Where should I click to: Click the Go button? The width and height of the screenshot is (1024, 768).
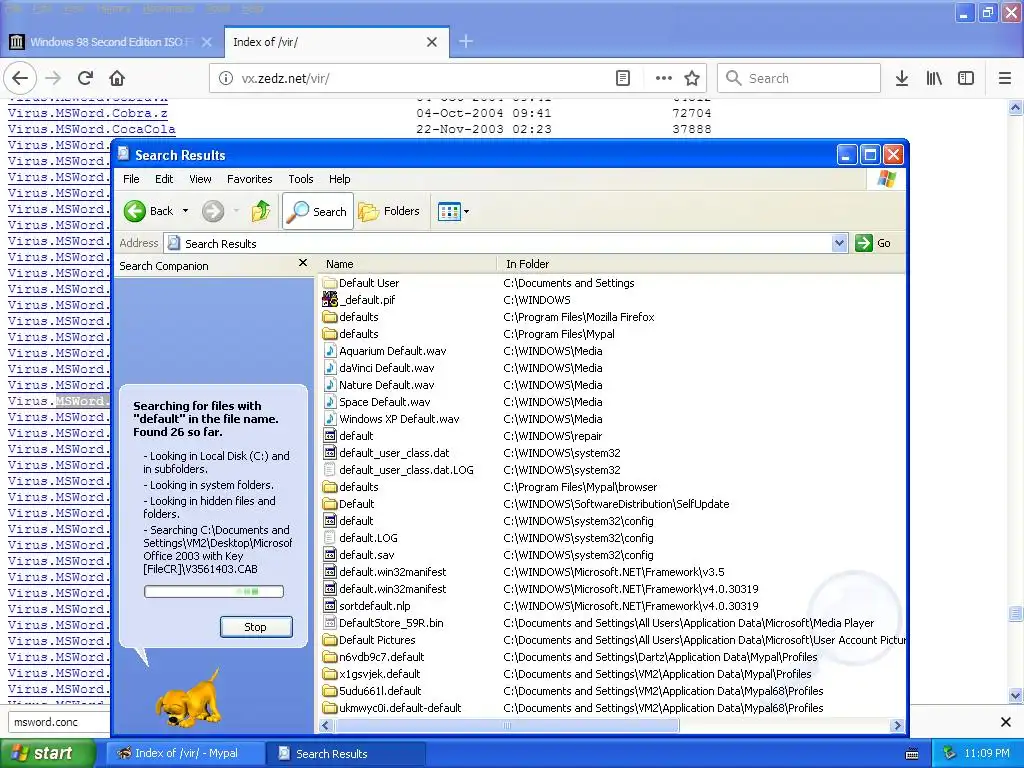tap(874, 243)
